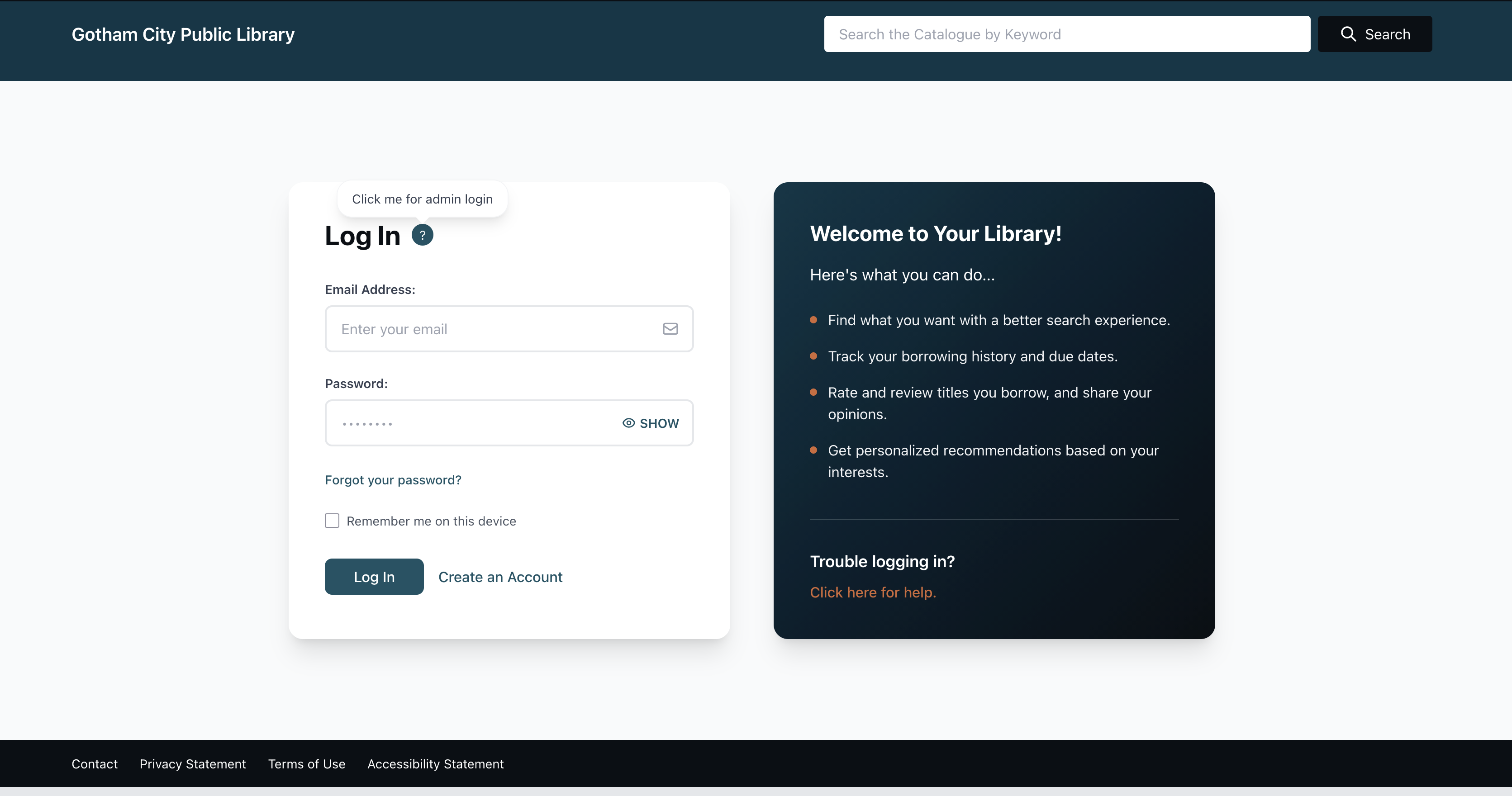Click the question mark help icon
This screenshot has height=796, width=1512.
(x=422, y=235)
